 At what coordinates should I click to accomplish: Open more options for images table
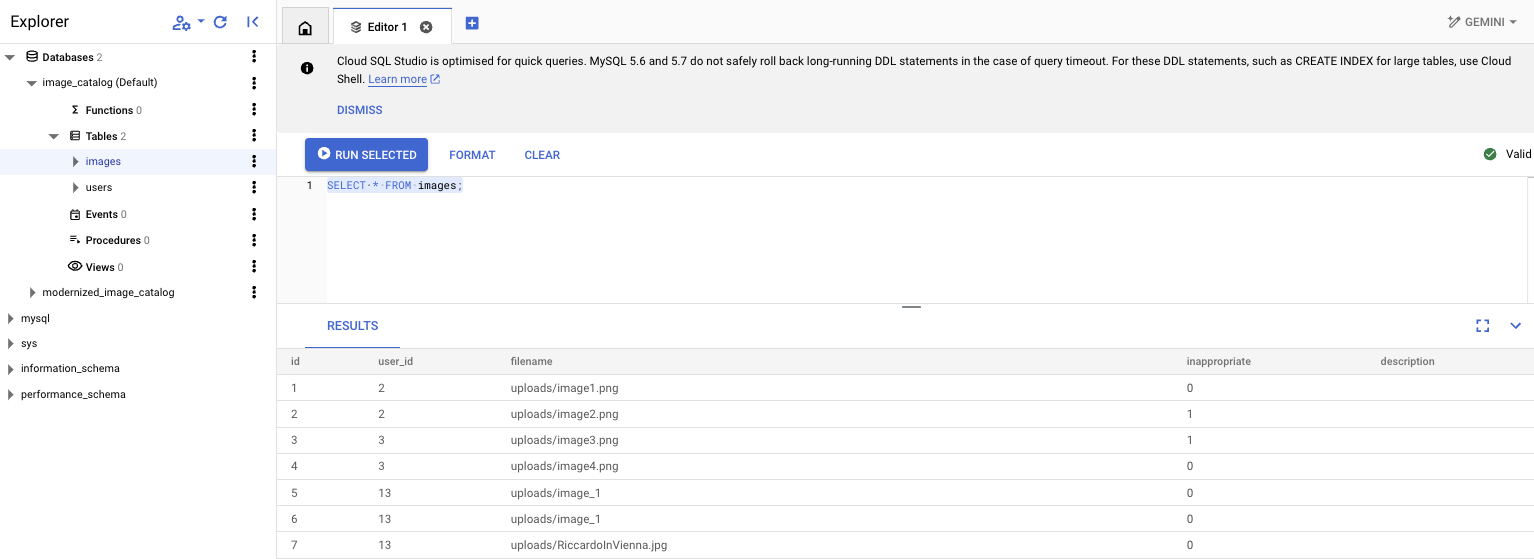pos(254,161)
